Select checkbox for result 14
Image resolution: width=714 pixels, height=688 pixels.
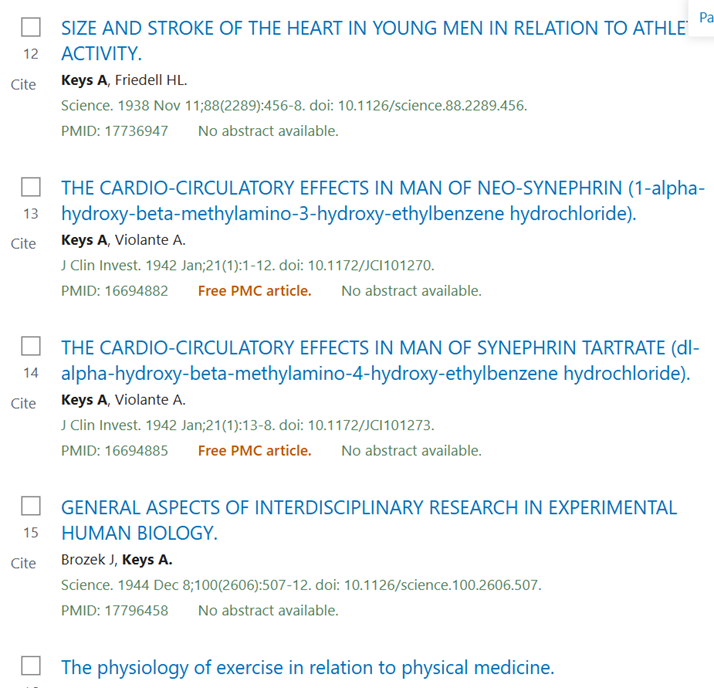tap(31, 347)
